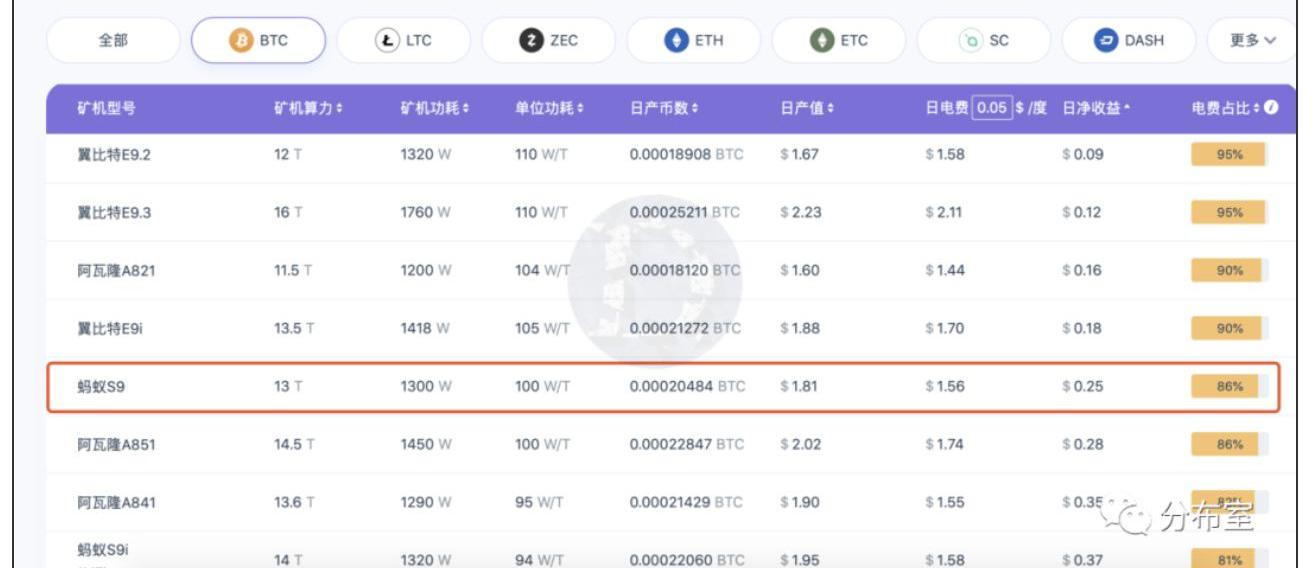Click the Siacoin SC icon
The image size is (1314, 568).
tap(970, 41)
